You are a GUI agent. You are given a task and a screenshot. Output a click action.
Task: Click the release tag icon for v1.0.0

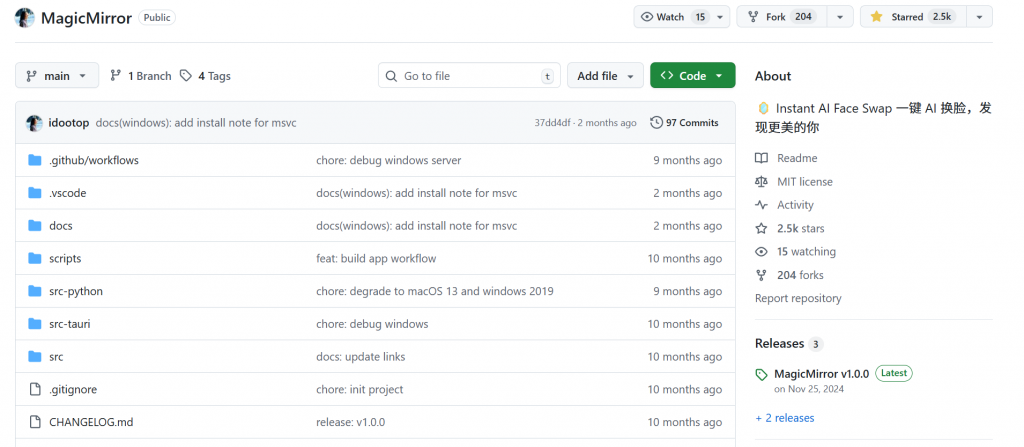pyautogui.click(x=762, y=374)
